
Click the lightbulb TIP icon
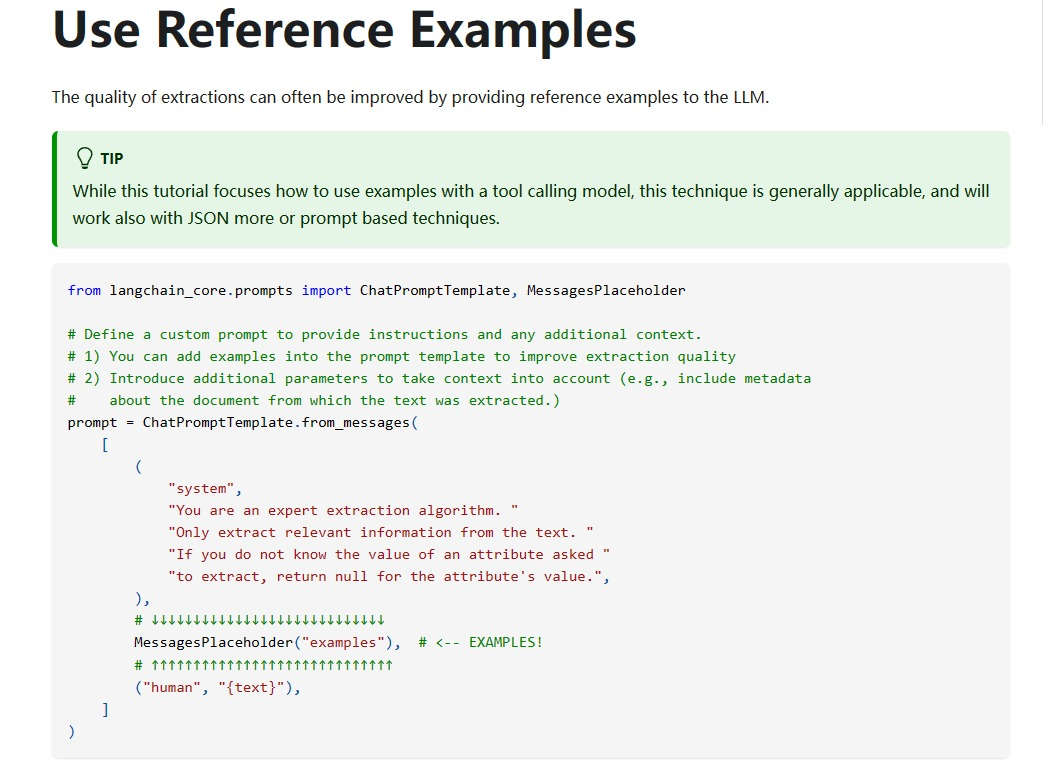[x=84, y=158]
